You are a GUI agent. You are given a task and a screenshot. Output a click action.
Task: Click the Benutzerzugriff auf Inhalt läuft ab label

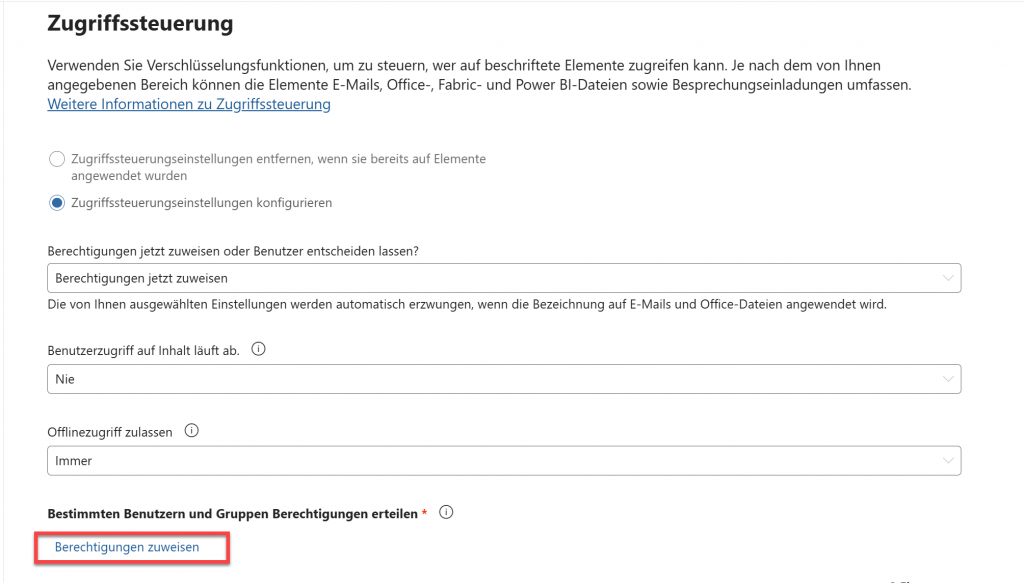(143, 352)
